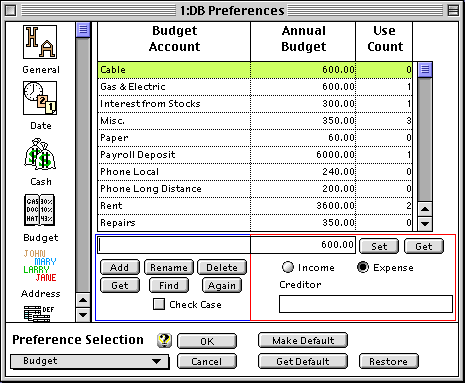
Task: Click the 240.00 Phone Local amount
Action: (x=338, y=172)
